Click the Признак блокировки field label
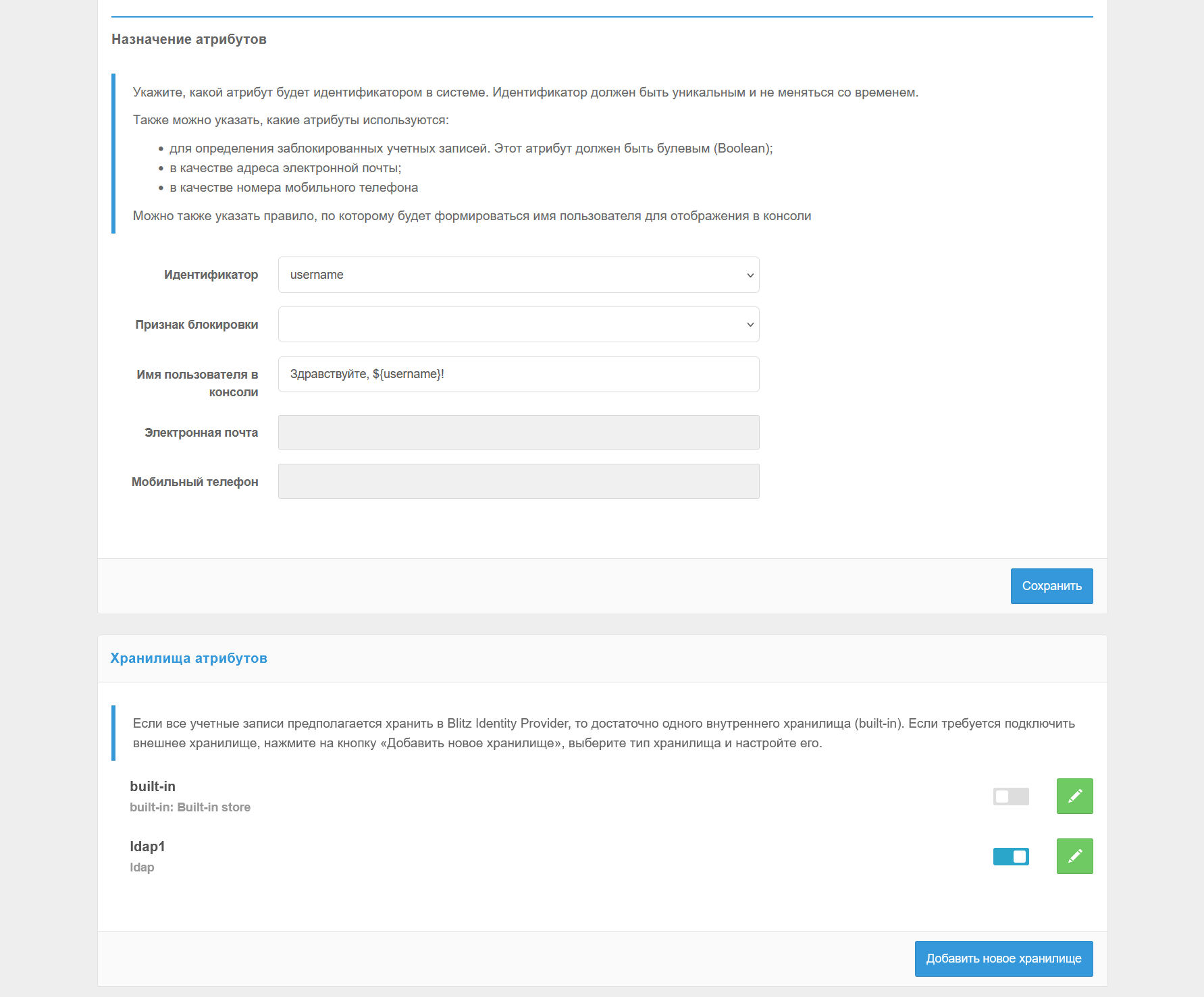Image resolution: width=1204 pixels, height=997 pixels. 197,325
